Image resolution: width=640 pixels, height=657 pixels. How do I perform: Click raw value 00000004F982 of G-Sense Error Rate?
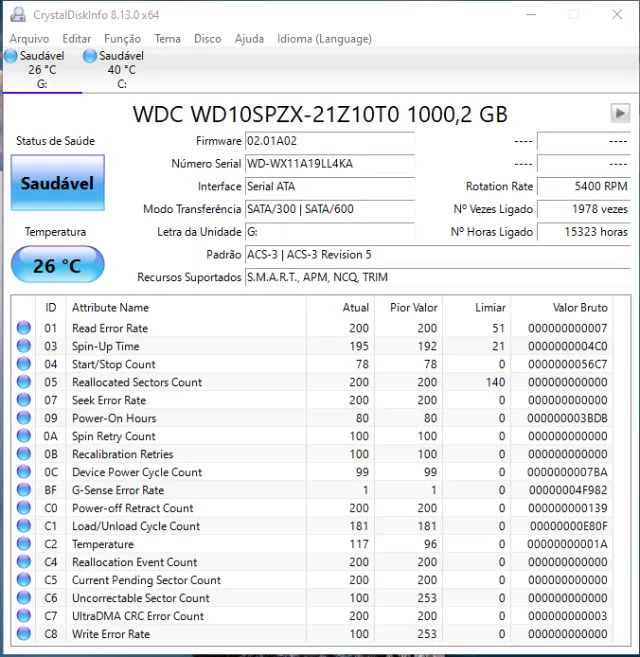(x=568, y=490)
